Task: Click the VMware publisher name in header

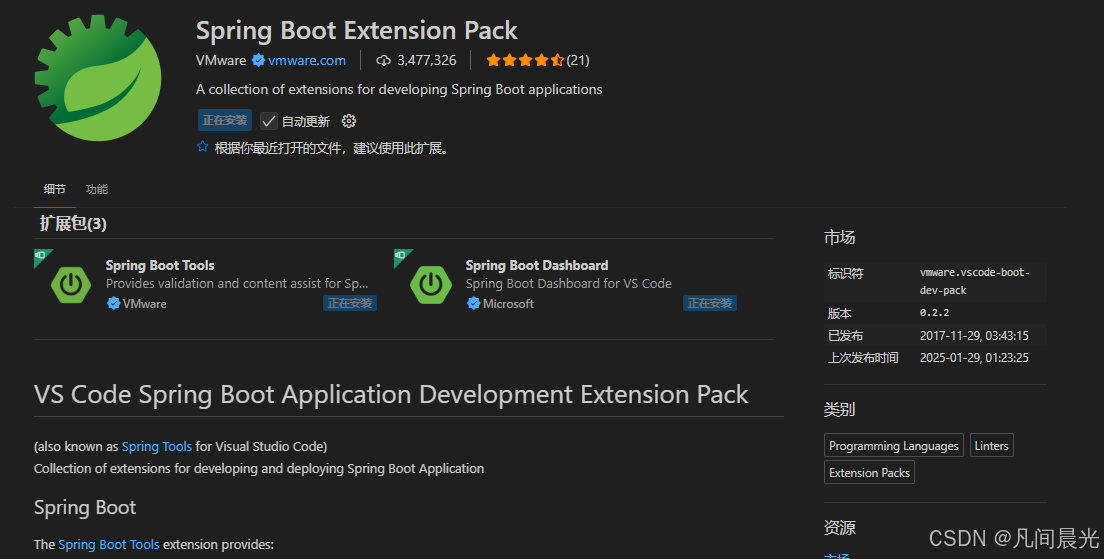Action: click(221, 61)
